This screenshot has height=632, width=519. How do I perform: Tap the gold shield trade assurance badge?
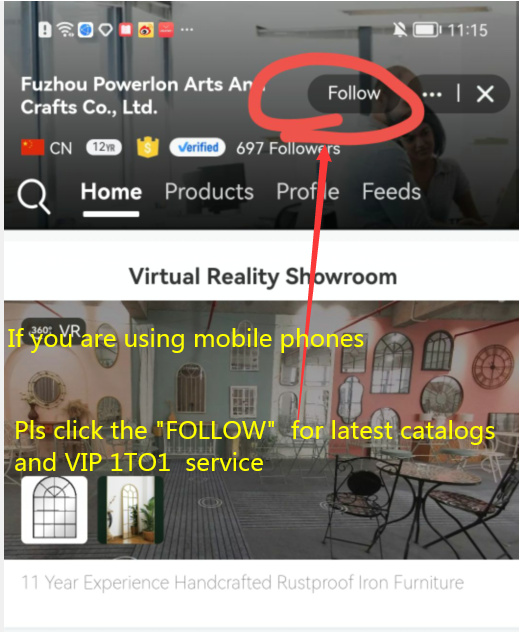[147, 148]
